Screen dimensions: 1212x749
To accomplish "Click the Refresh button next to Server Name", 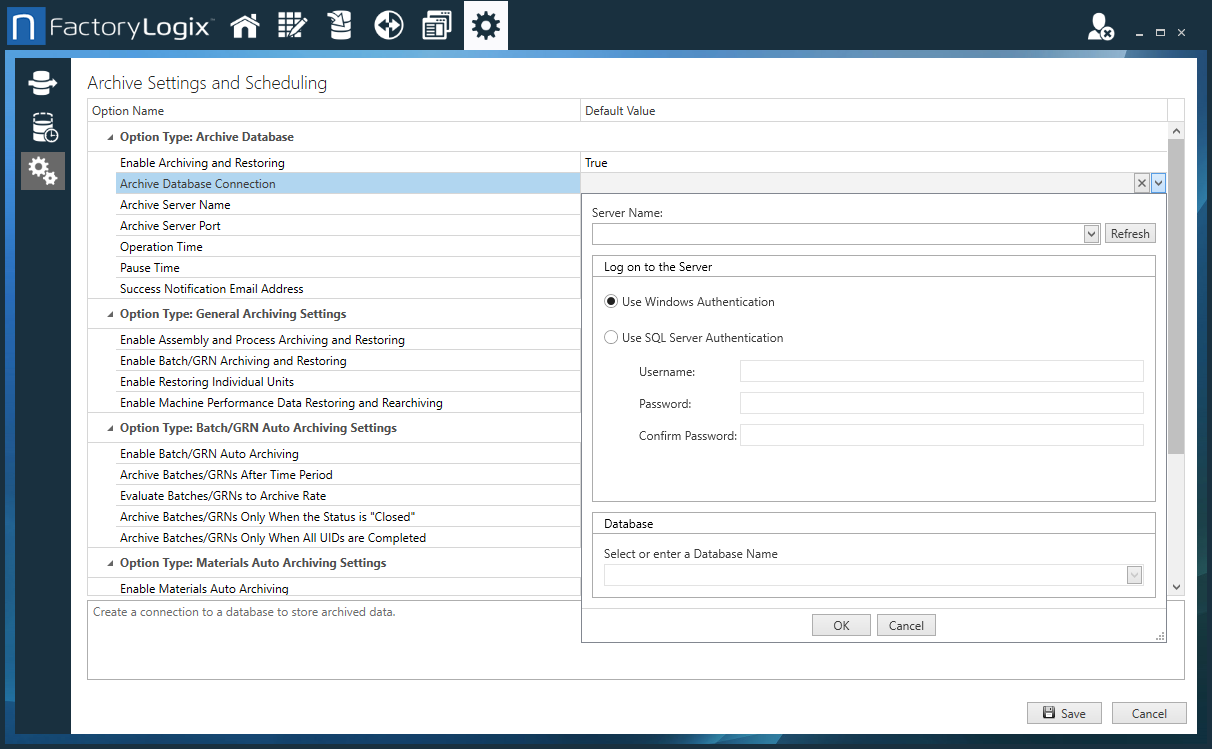I will pyautogui.click(x=1130, y=233).
